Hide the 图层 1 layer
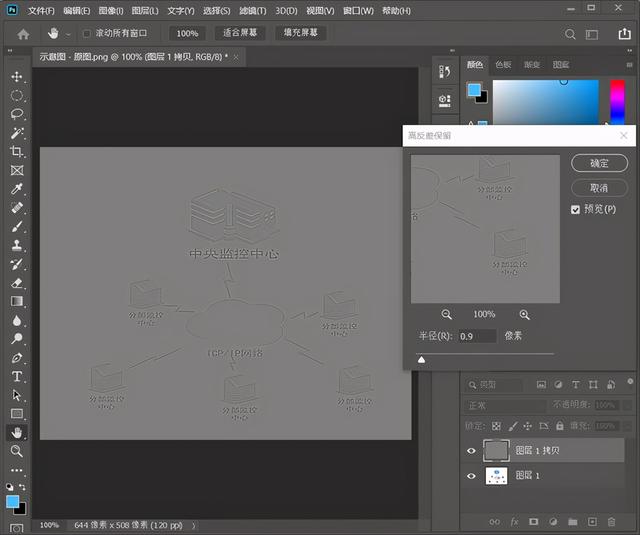 [471, 476]
